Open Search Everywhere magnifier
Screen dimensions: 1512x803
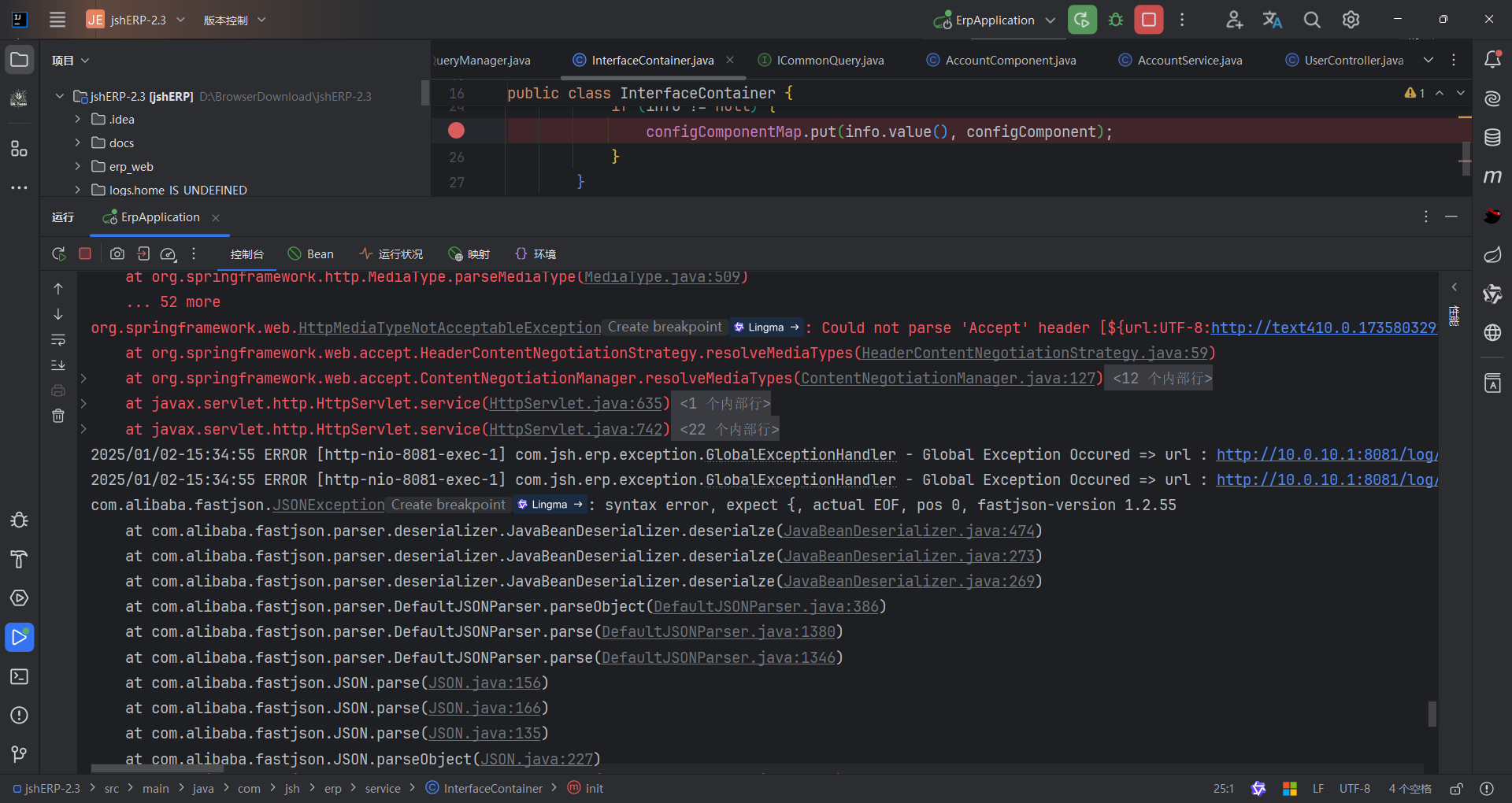tap(1312, 20)
